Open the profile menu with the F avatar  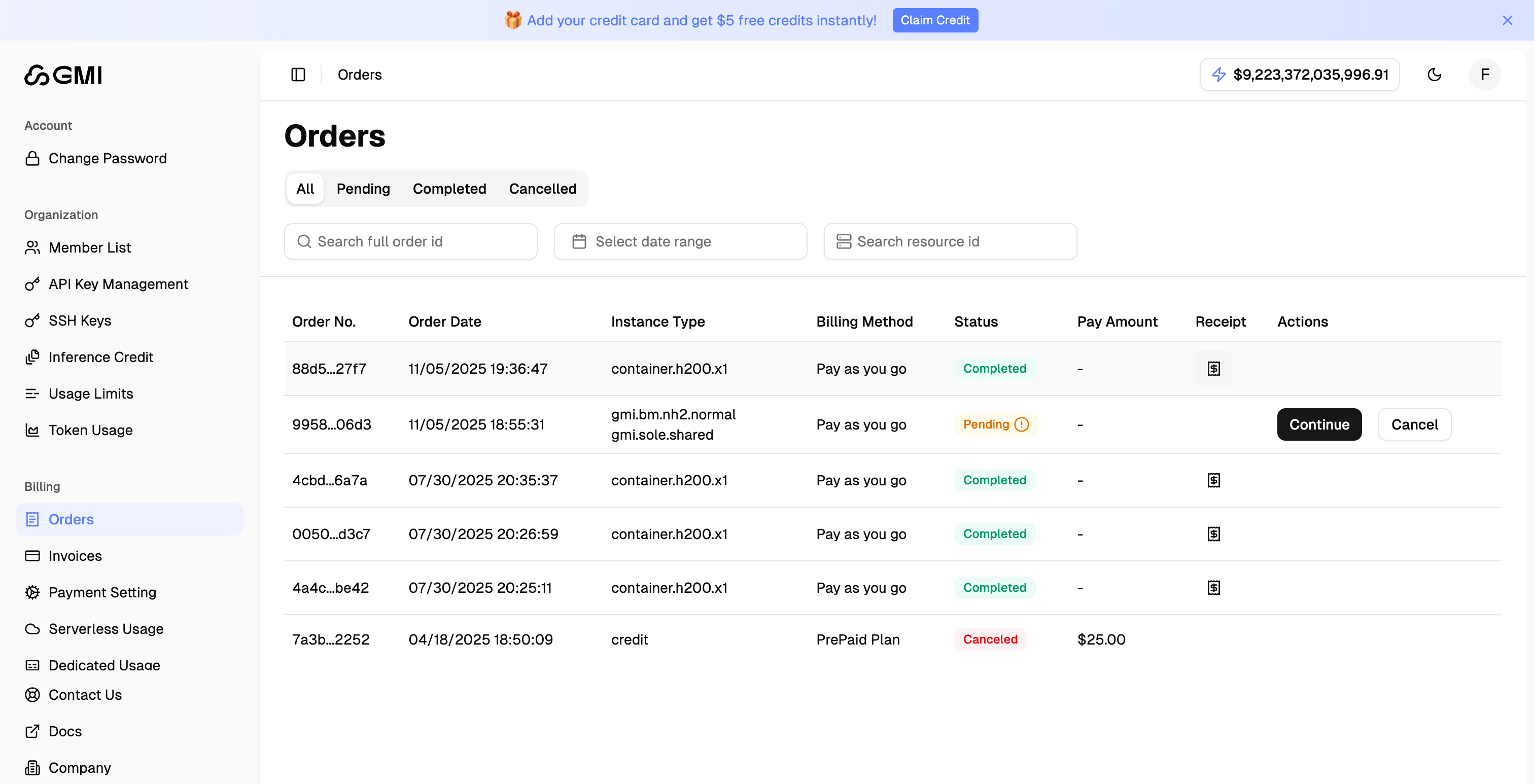[1485, 75]
